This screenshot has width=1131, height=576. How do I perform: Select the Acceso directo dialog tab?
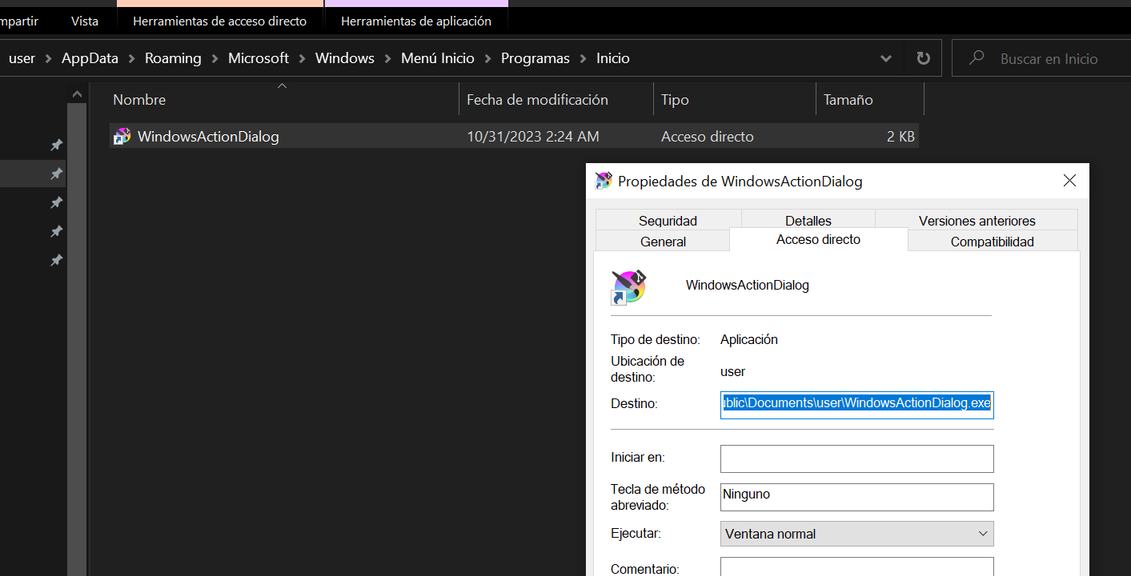(818, 239)
